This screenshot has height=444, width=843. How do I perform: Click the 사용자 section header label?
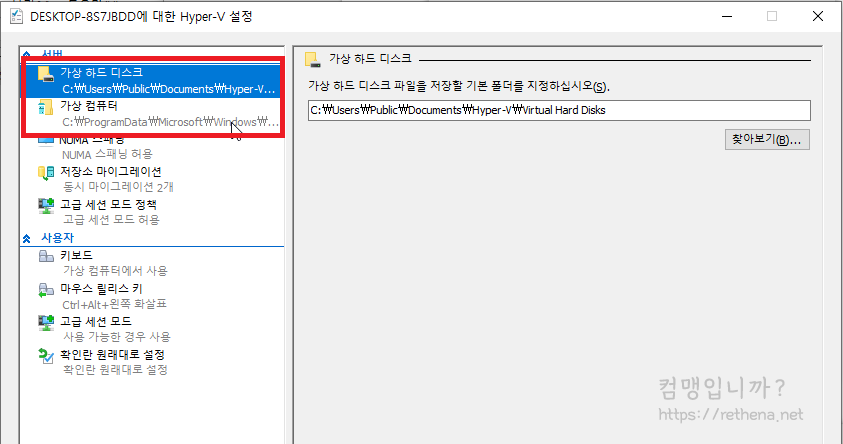[57, 238]
